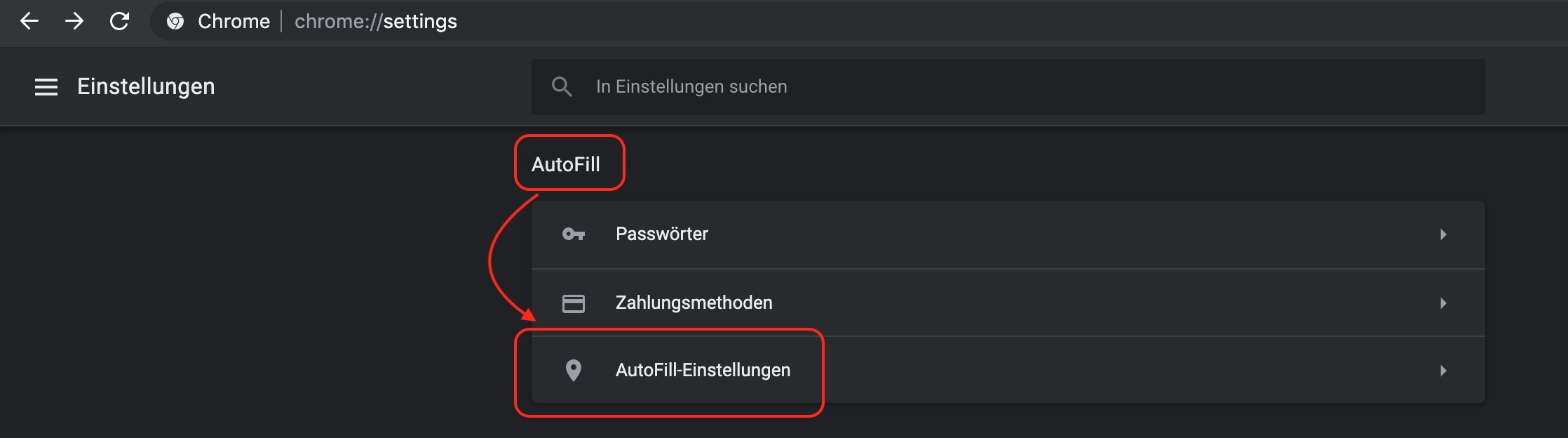Click the magnifier icon in settings search
Viewport: 1568px width, 438px height.
point(562,87)
